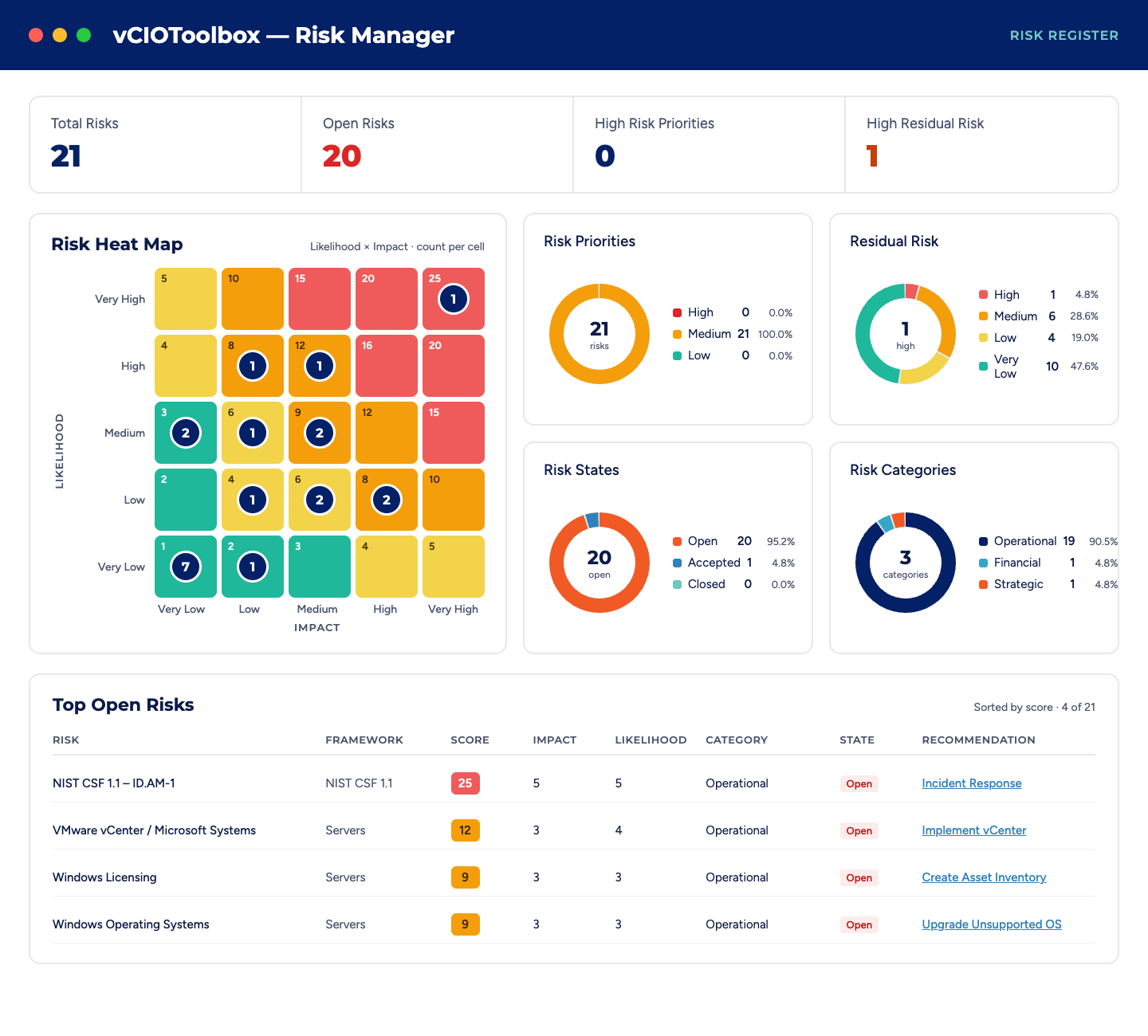Click the Residual Risk donut chart center
Viewport: 1148px width, 1036px height.
tap(906, 334)
